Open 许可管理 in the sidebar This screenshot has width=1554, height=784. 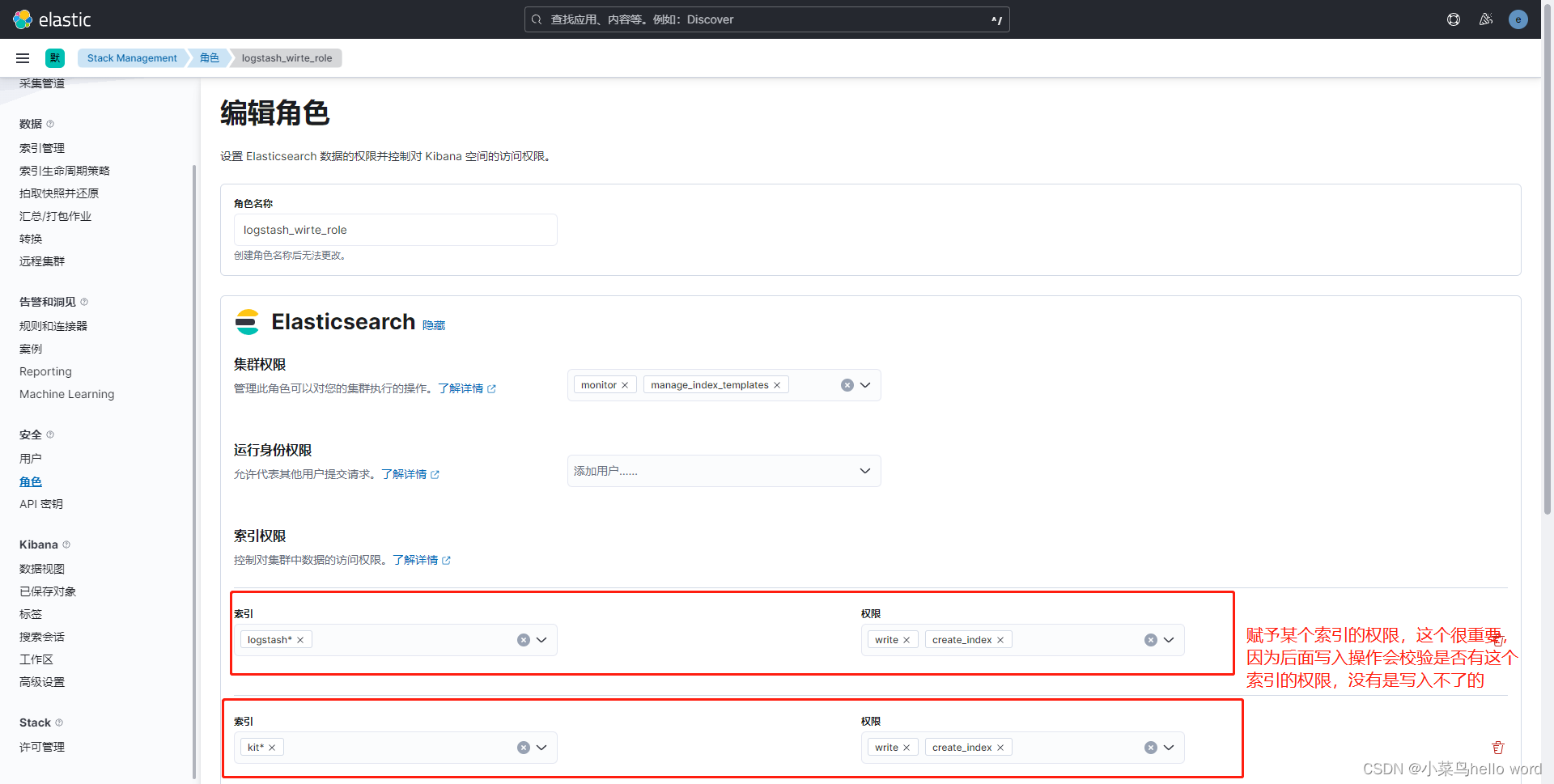tap(42, 747)
